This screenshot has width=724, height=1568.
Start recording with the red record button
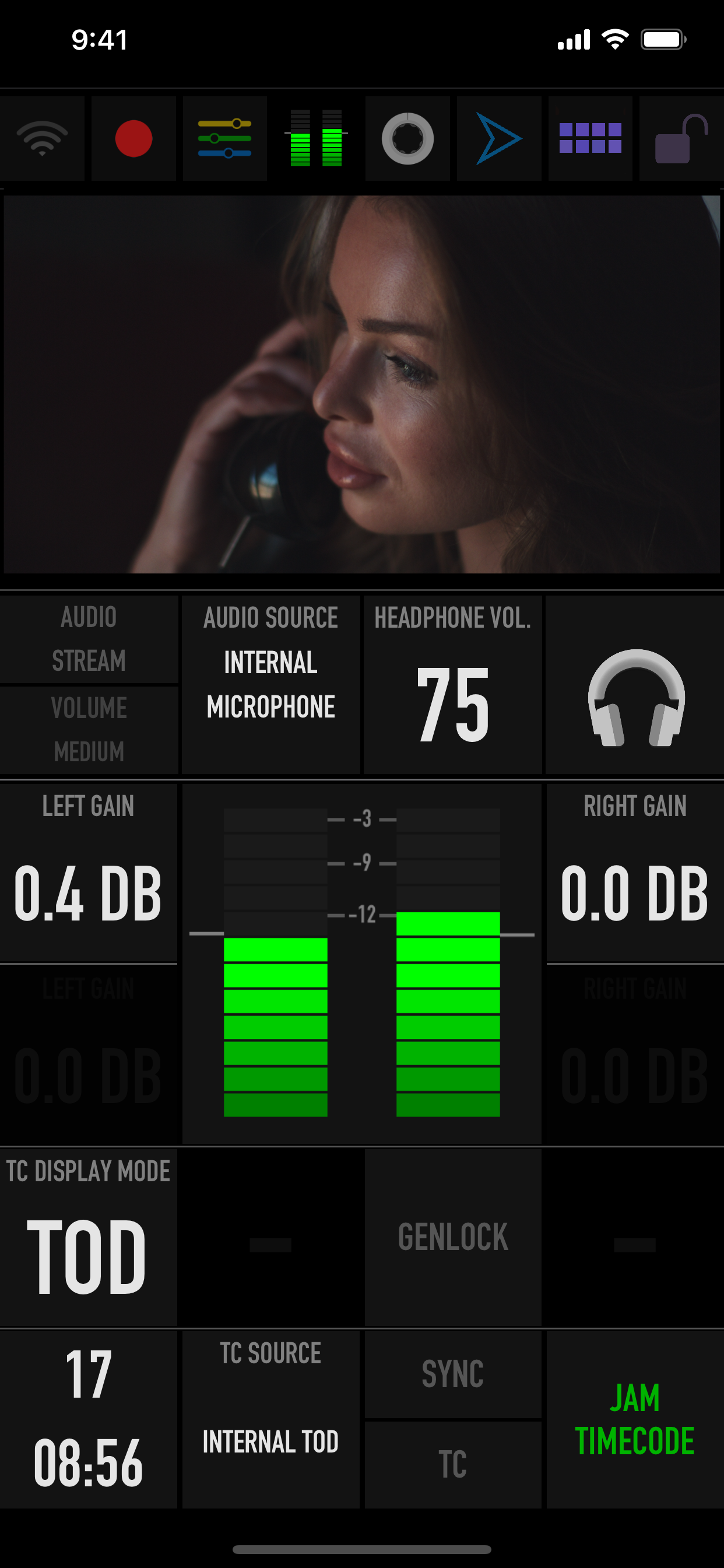click(133, 138)
